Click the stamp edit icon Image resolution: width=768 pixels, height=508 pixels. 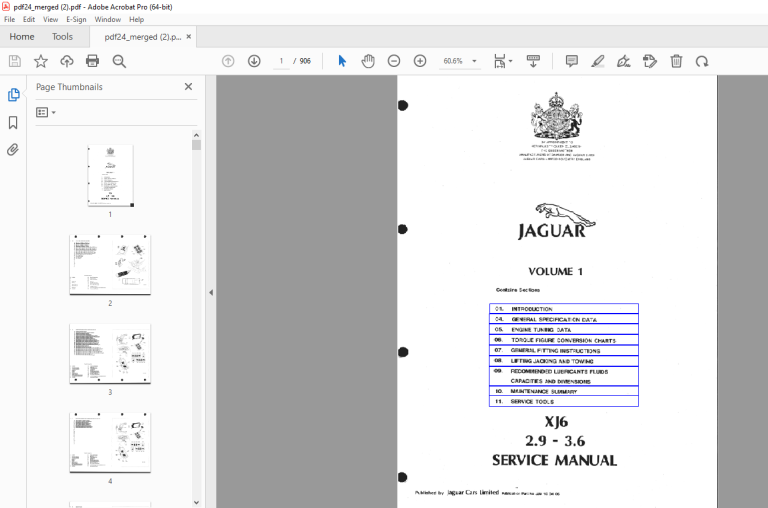pos(650,61)
